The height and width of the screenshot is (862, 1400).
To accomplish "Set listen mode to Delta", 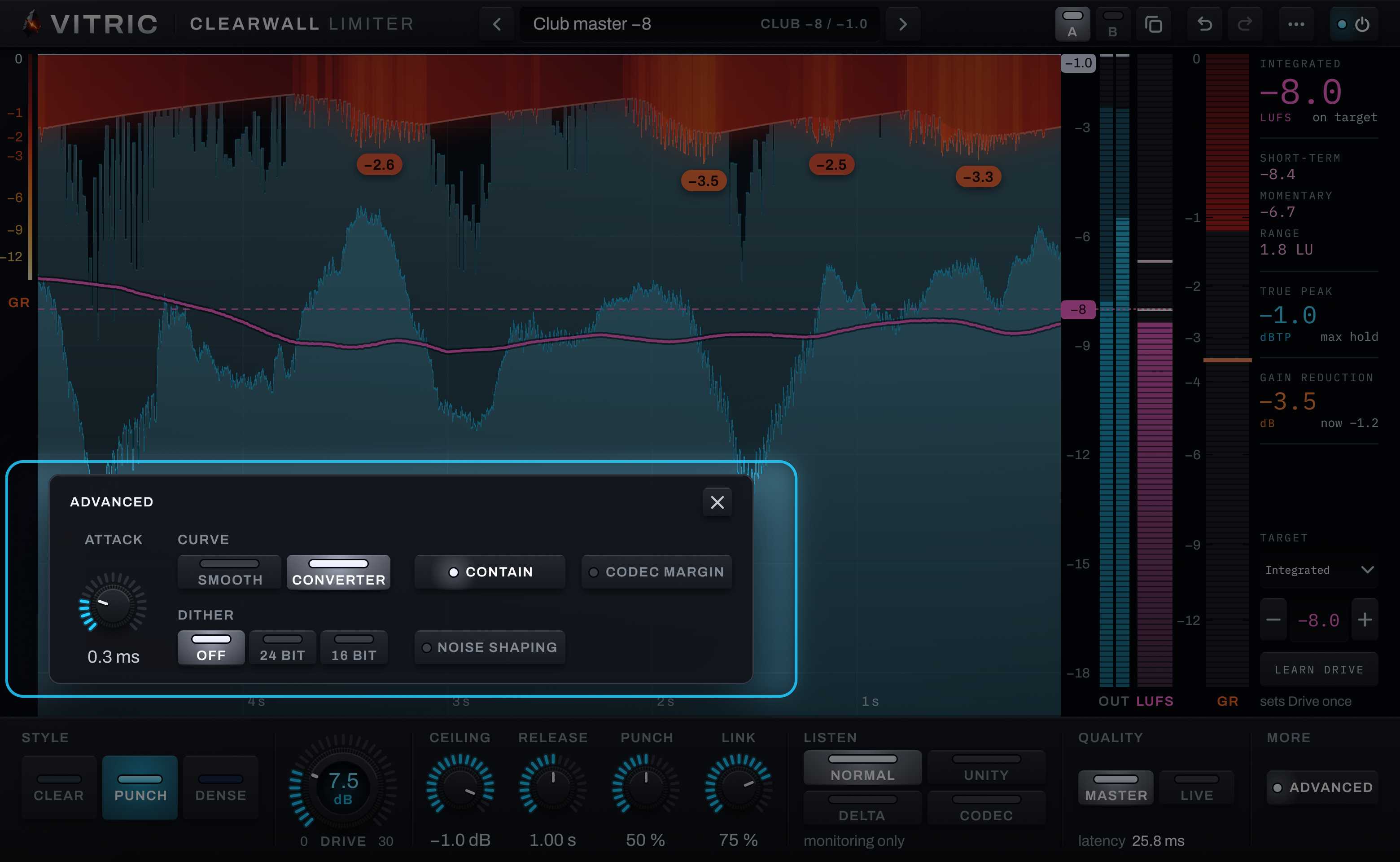I will tap(863, 807).
